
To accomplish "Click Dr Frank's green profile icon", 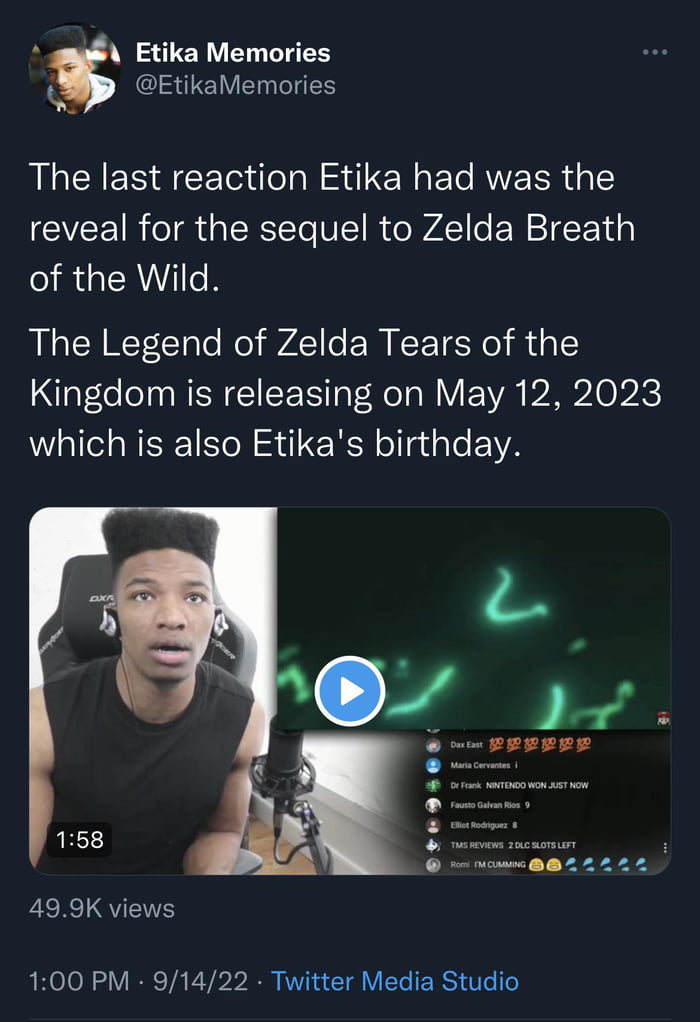I will 434,785.
